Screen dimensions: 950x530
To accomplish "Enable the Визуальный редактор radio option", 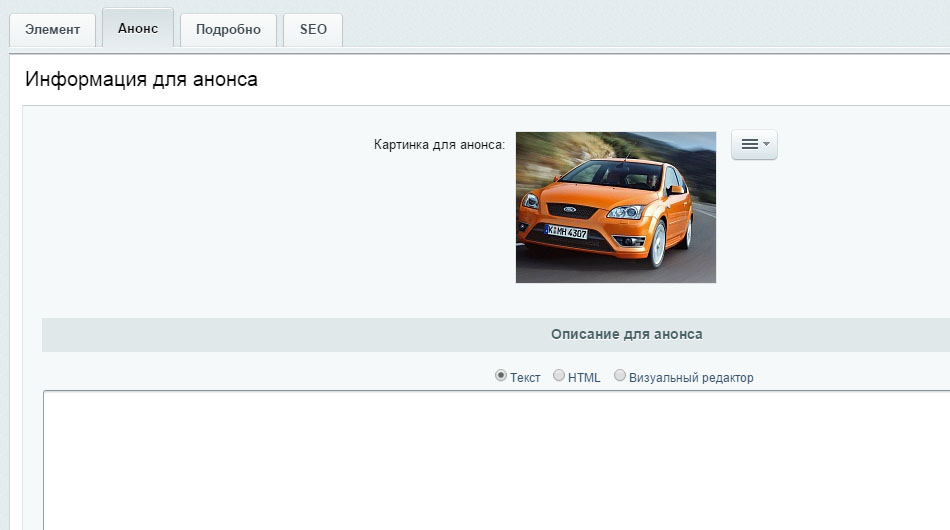I will tap(620, 376).
